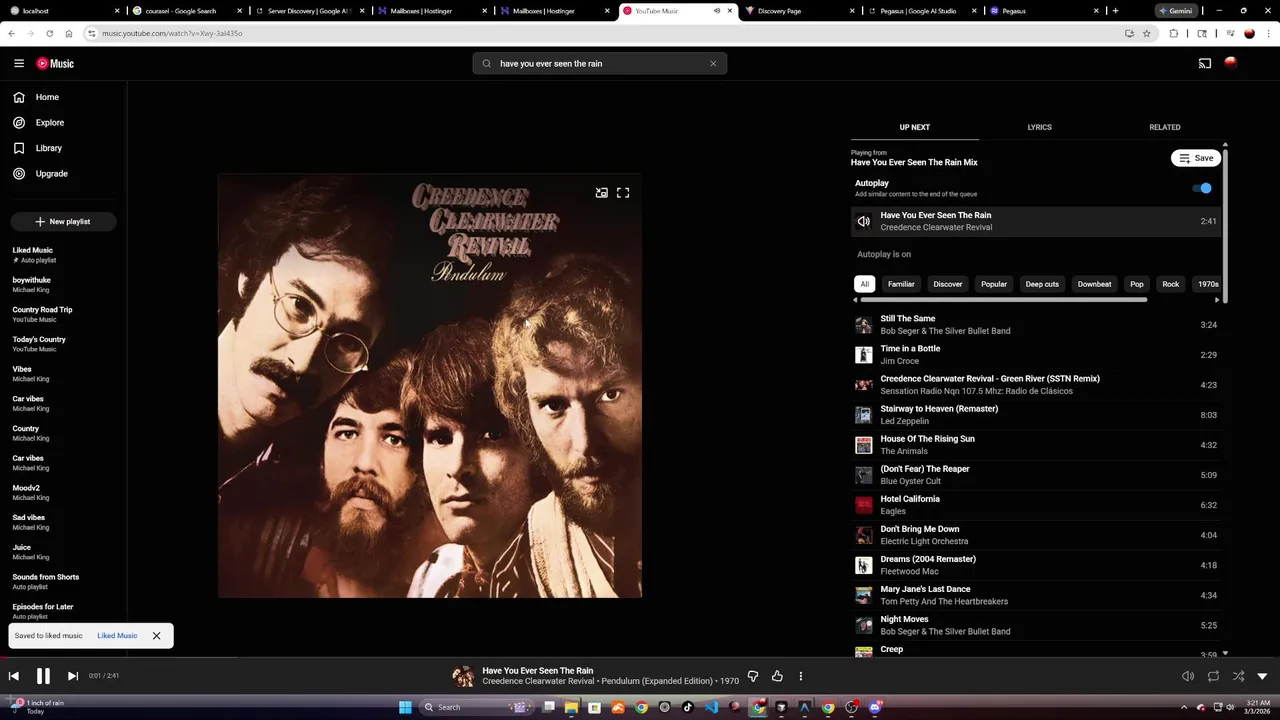Select the All filter chip
Screen dimensions: 1280x720
[865, 284]
